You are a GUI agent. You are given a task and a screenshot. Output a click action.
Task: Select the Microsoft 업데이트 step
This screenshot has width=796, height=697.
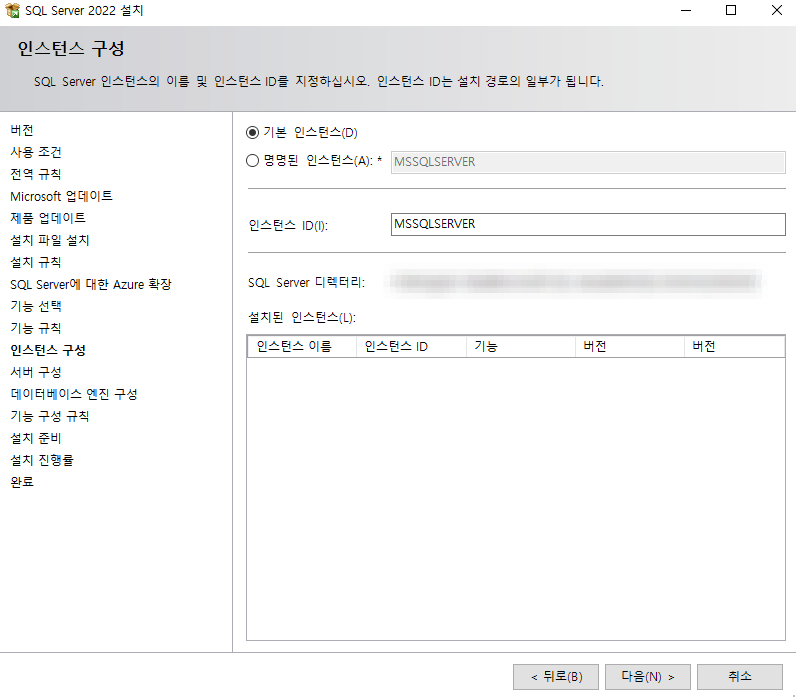pos(61,196)
